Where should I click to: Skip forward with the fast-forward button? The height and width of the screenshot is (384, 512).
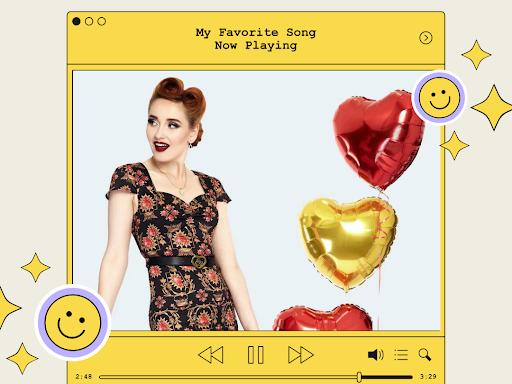(x=301, y=355)
